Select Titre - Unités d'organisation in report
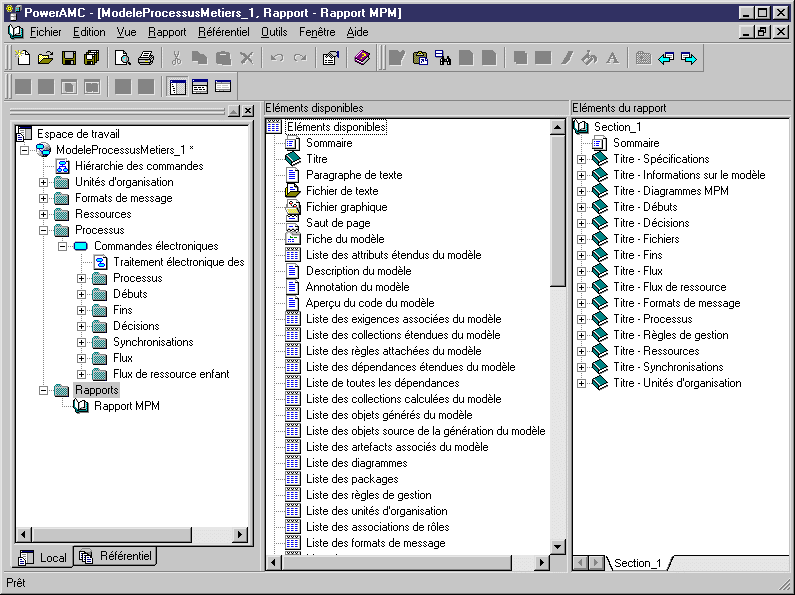The height and width of the screenshot is (595, 795). coord(677,383)
